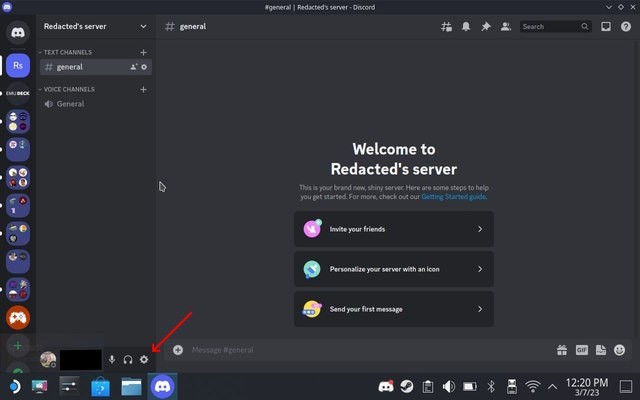The image size is (640, 400).
Task: Edit general channel settings gear
Action: coord(144,67)
